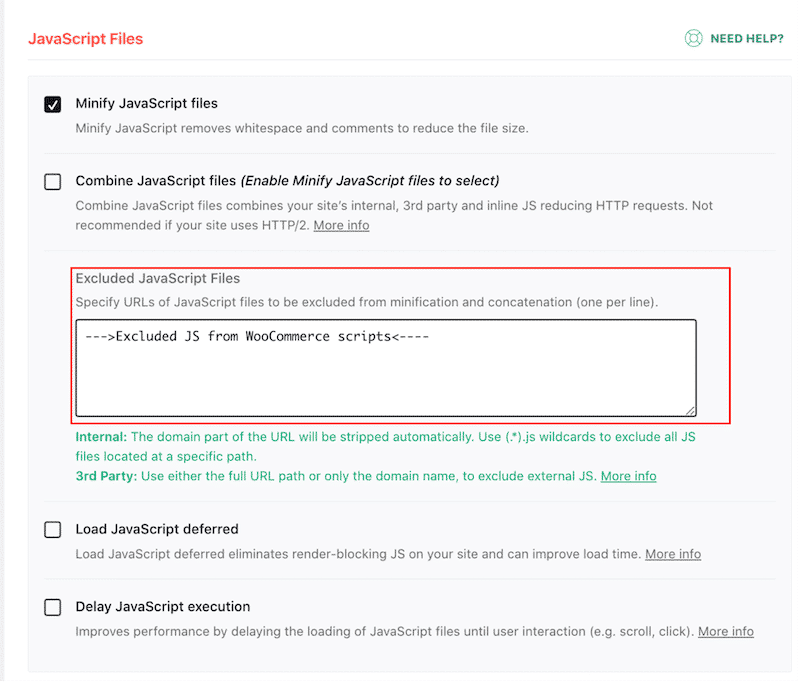Open More info for Delay JavaScript execution
The height and width of the screenshot is (683, 800).
tap(726, 631)
